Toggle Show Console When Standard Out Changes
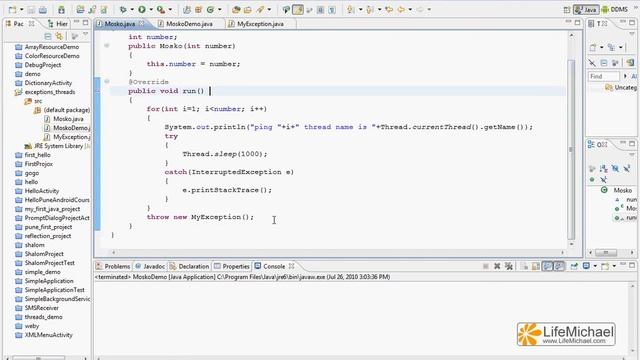The width and height of the screenshot is (640, 360). 547,266
